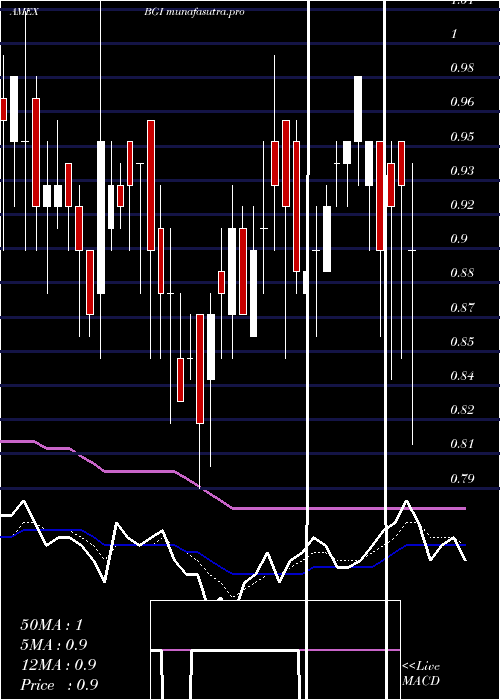Click the 0.84 price axis label
The width and height of the screenshot is (500, 700).
462,375
